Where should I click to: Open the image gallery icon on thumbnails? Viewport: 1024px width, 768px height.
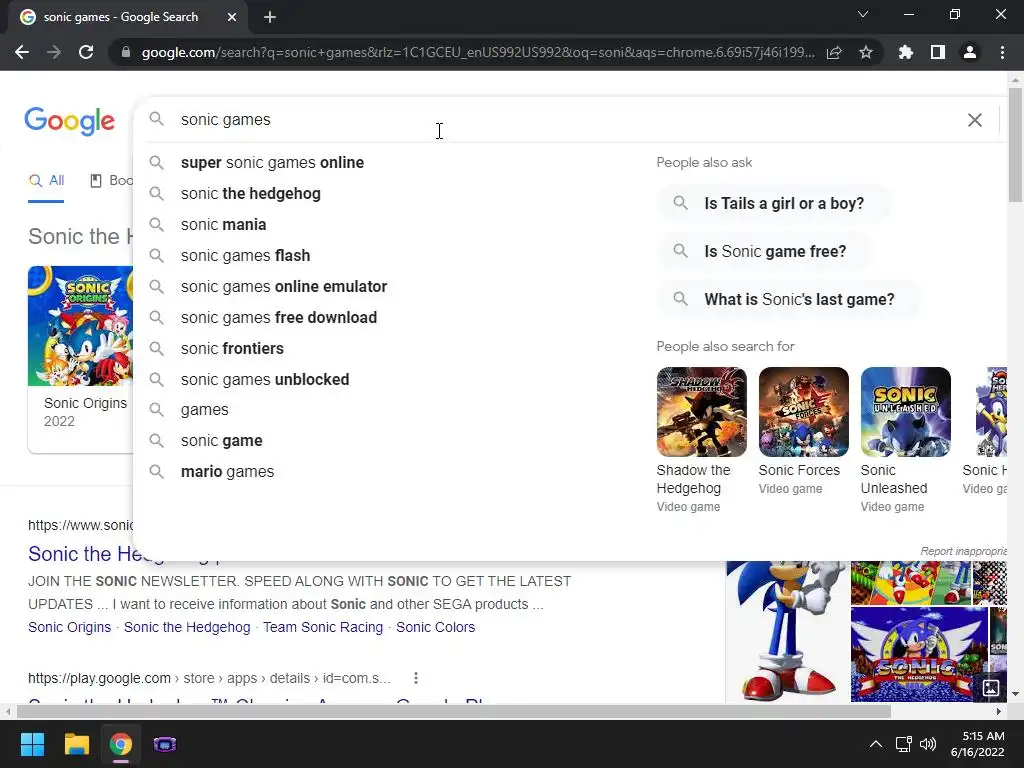pos(991,687)
